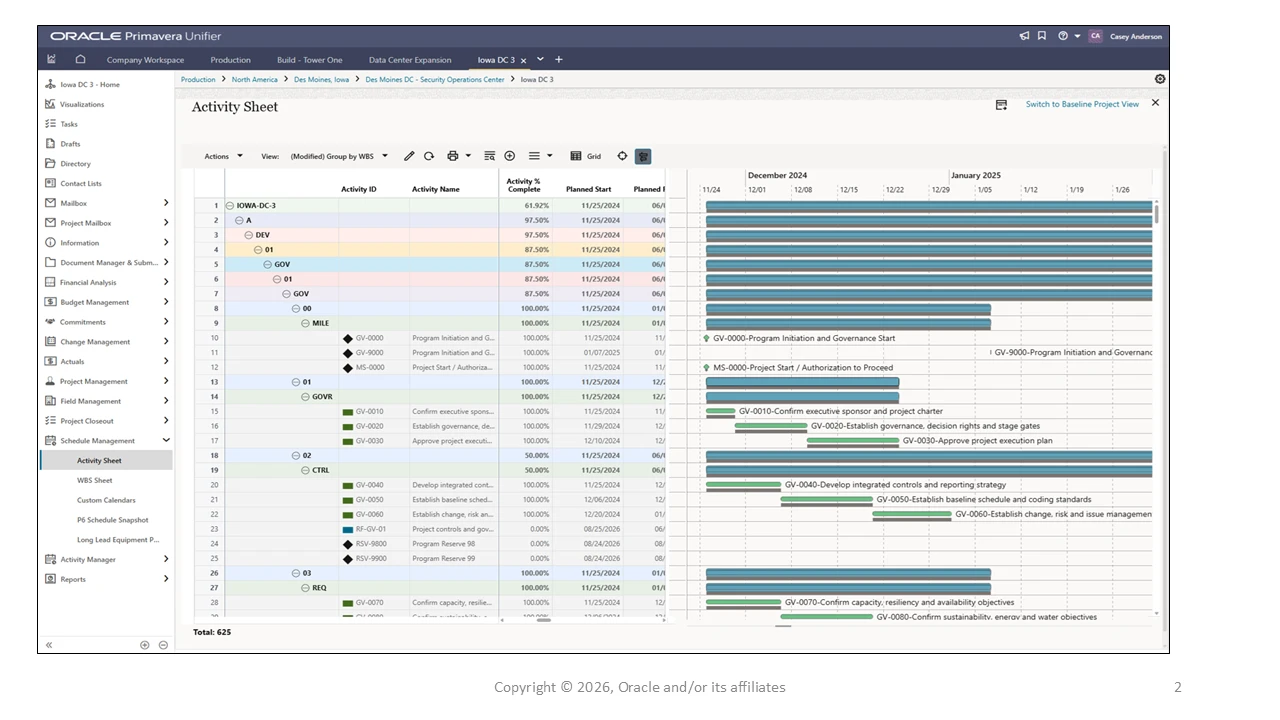1280x720 pixels.
Task: Click the GV-0030 green Gantt bar
Action: pos(853,439)
